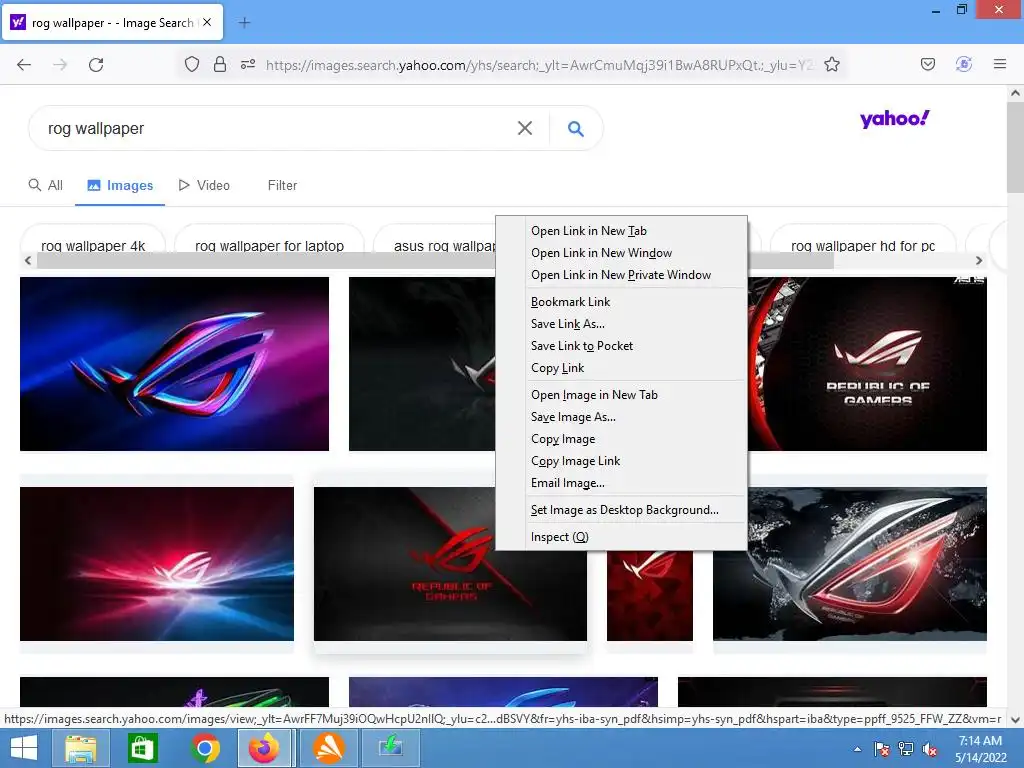Open the Windows Start button
Viewport: 1024px width, 768px height.
point(24,748)
